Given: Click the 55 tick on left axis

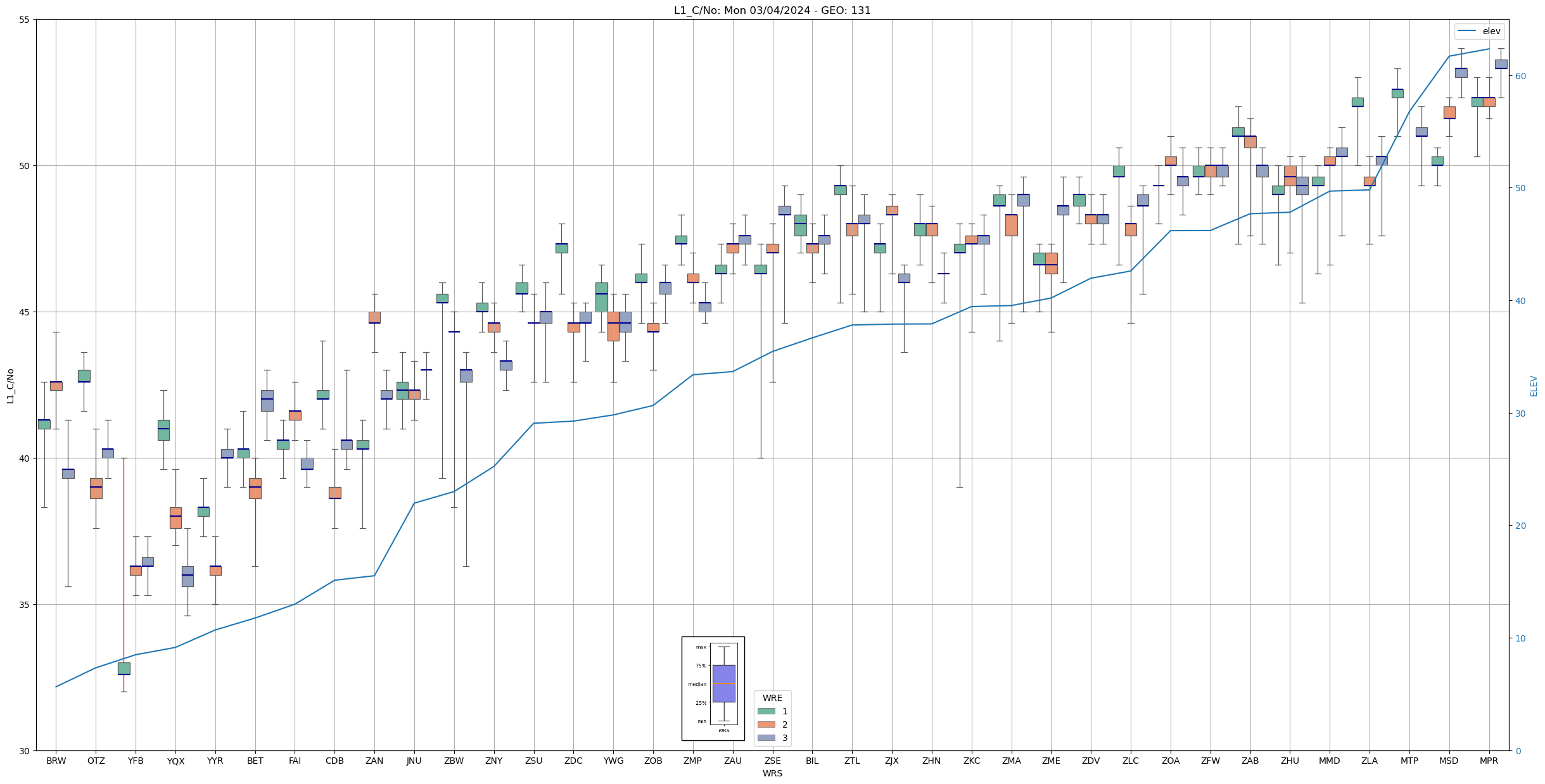Looking at the screenshot, I should pyautogui.click(x=25, y=20).
